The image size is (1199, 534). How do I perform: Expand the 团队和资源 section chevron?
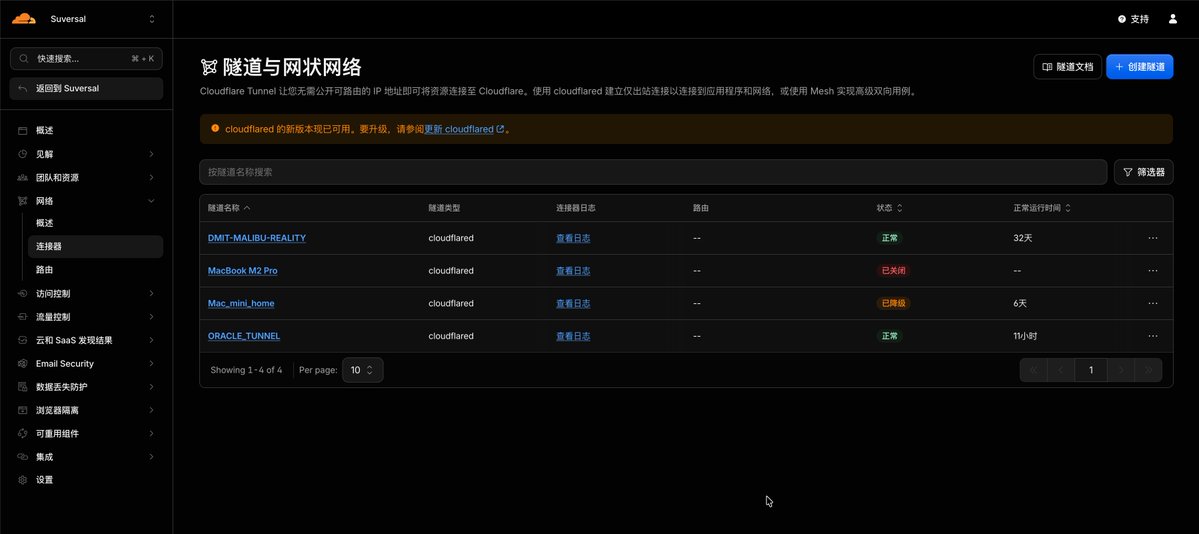pos(151,177)
